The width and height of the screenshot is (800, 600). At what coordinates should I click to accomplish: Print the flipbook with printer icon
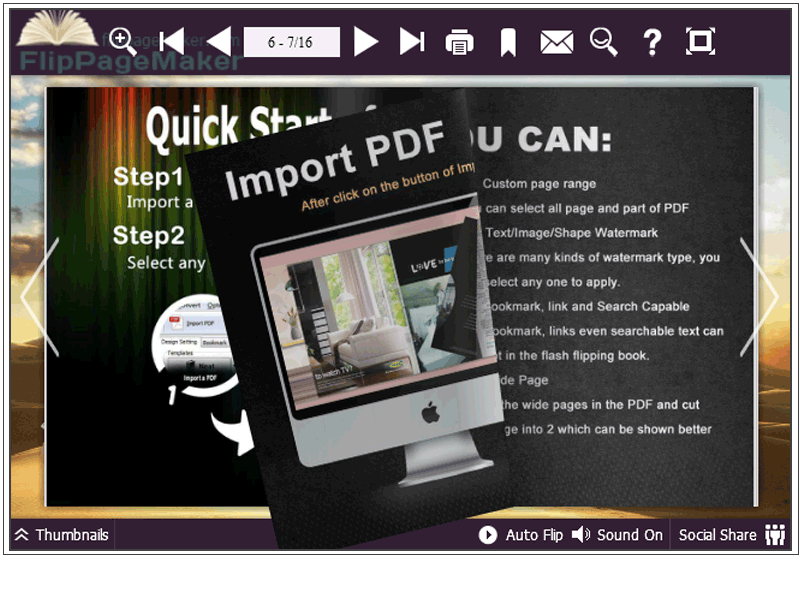tap(459, 42)
